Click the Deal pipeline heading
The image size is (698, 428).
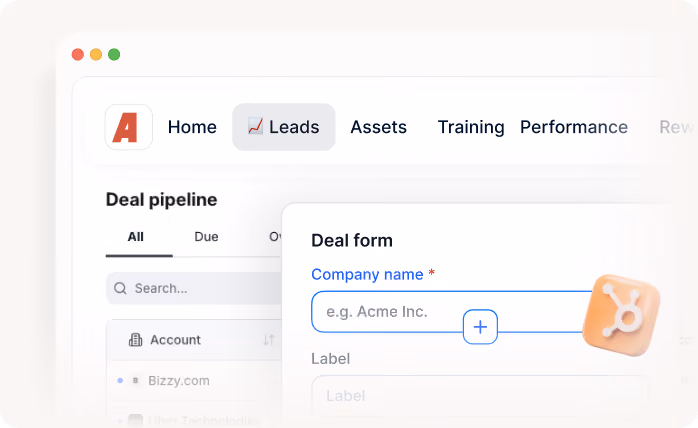[x=162, y=200]
